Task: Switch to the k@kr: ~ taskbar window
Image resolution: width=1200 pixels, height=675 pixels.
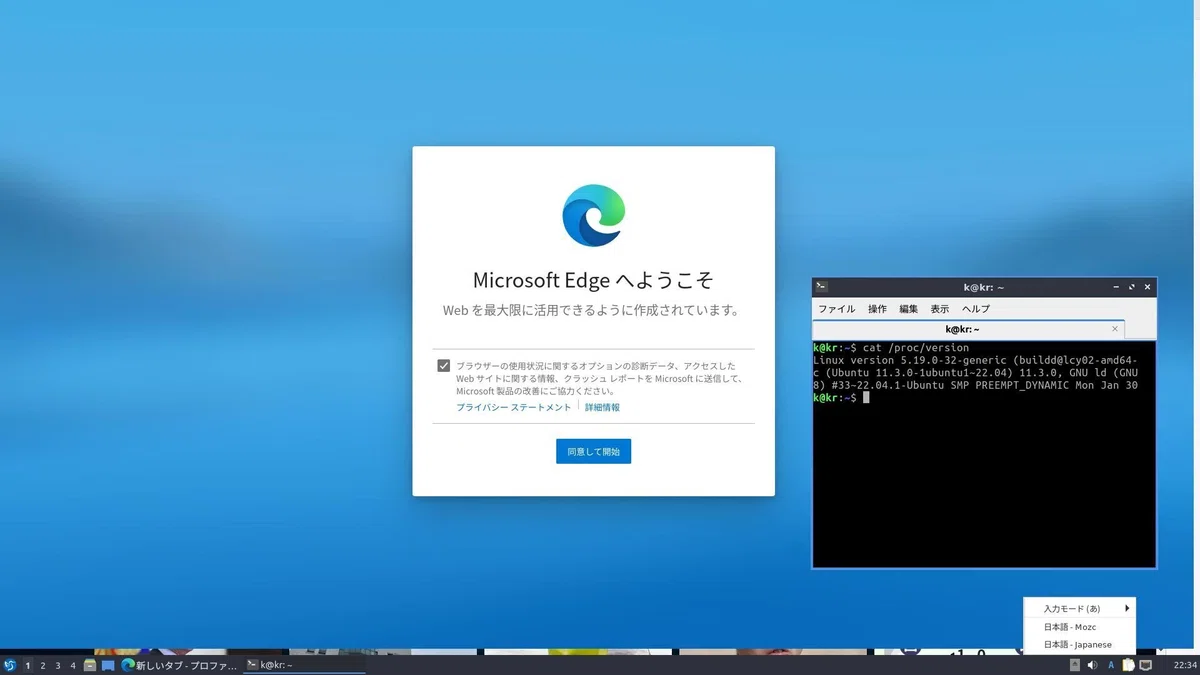Action: [x=304, y=665]
